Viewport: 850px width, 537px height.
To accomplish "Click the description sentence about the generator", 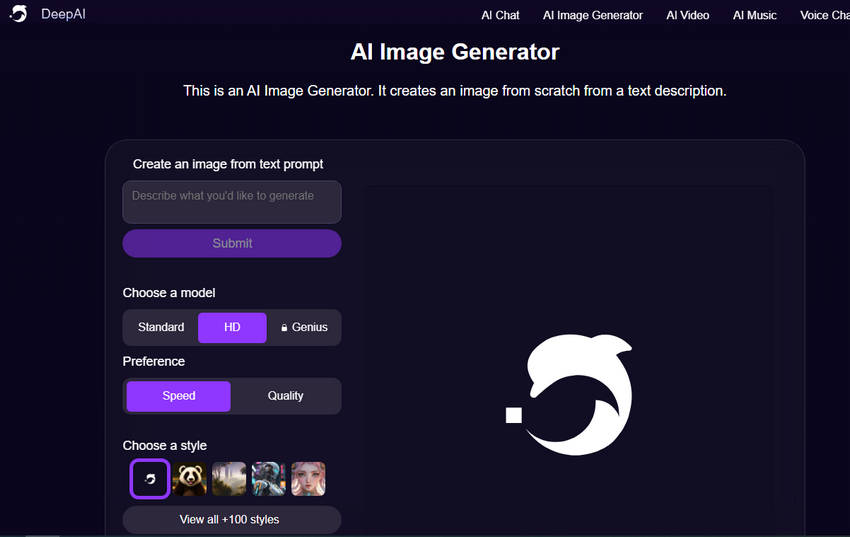I will click(x=455, y=90).
